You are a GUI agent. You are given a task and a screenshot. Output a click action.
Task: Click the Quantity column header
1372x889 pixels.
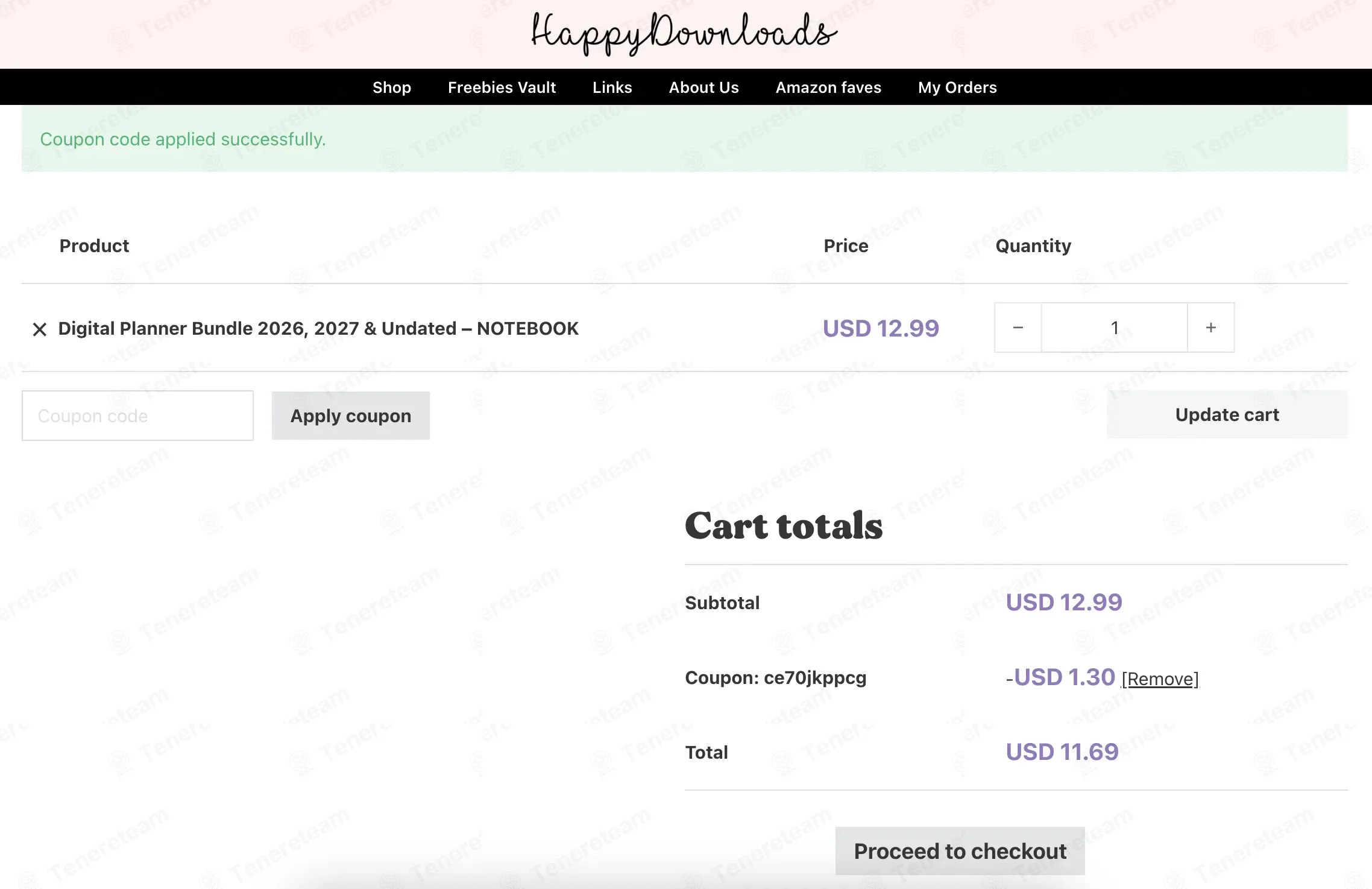(1033, 246)
